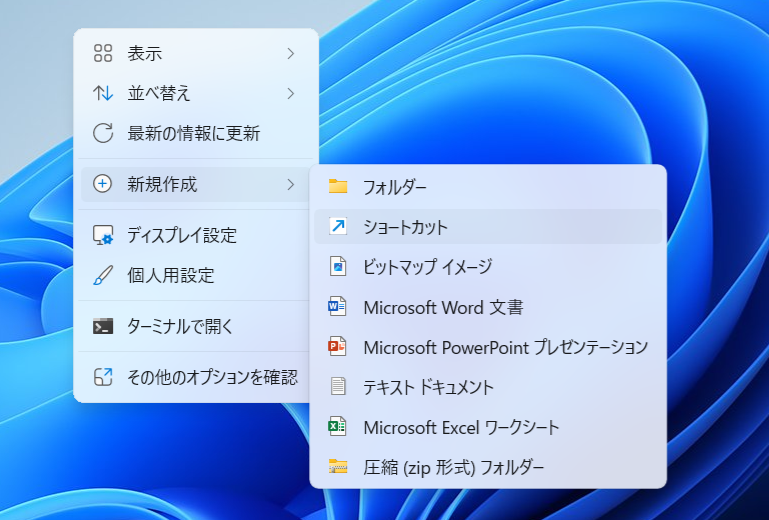Choose 圧縮 (zip 形式) フォルダー entry
This screenshot has width=769, height=520.
[x=488, y=467]
